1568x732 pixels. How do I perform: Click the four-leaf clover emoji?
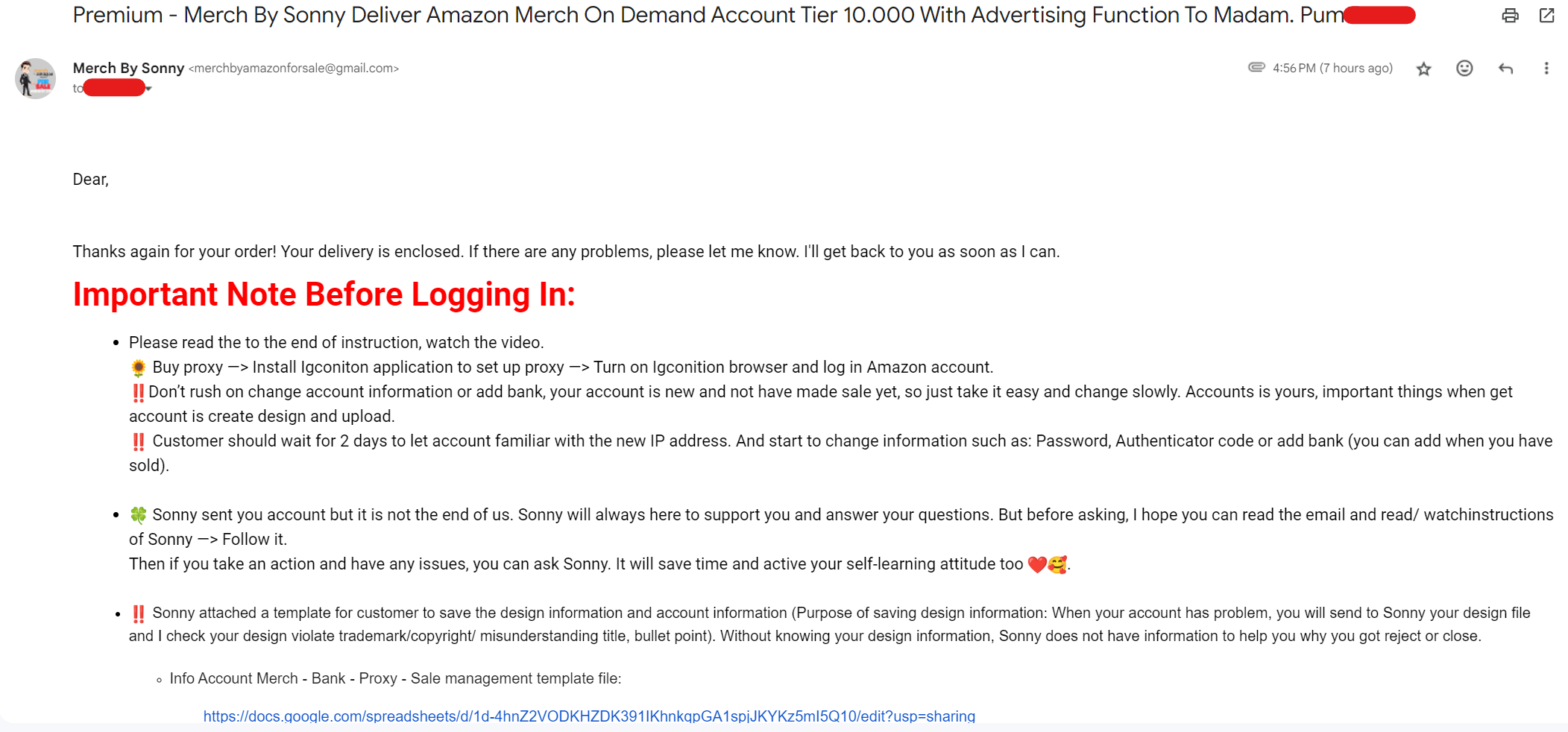(139, 515)
